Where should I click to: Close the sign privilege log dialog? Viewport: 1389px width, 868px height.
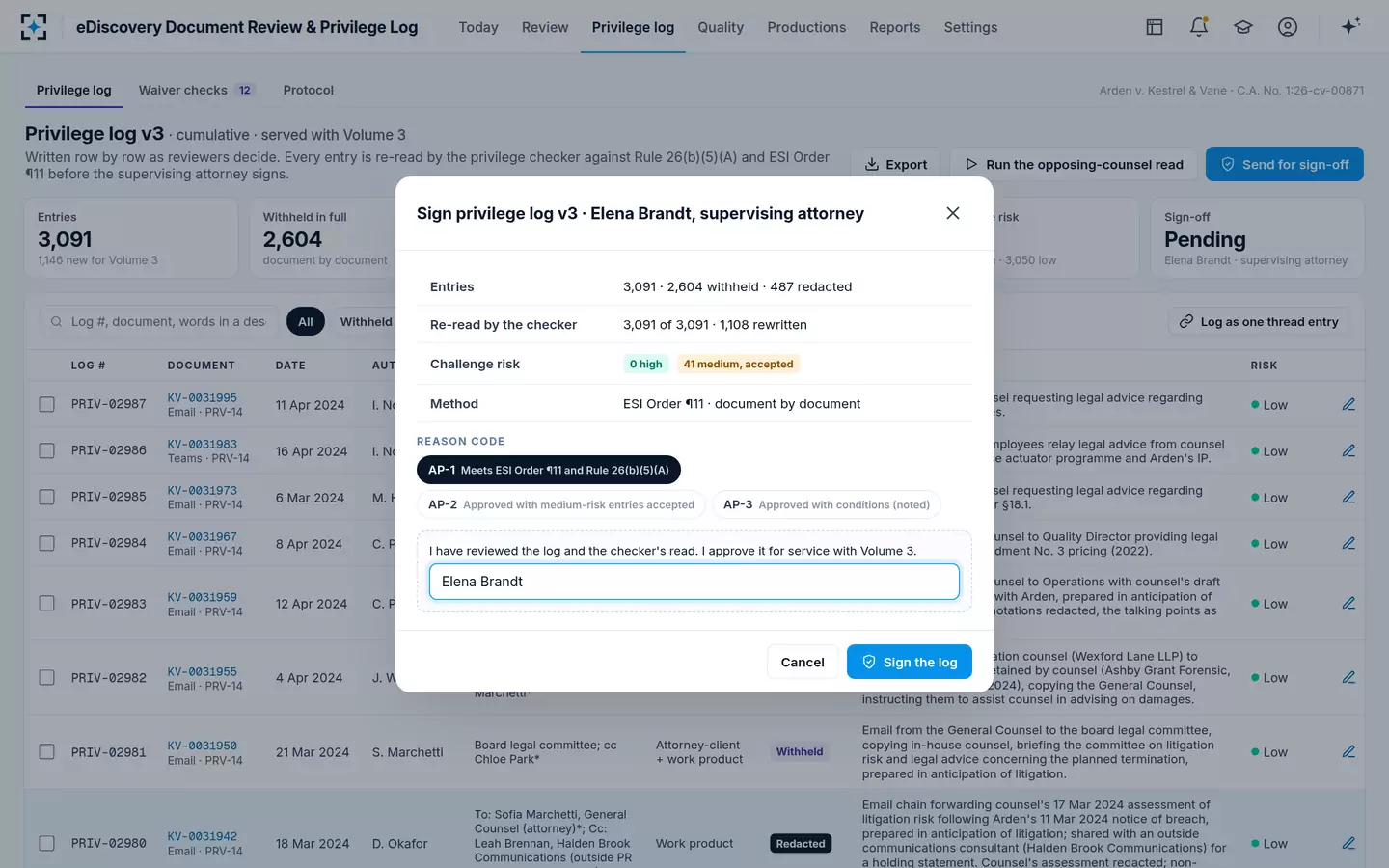(x=953, y=213)
